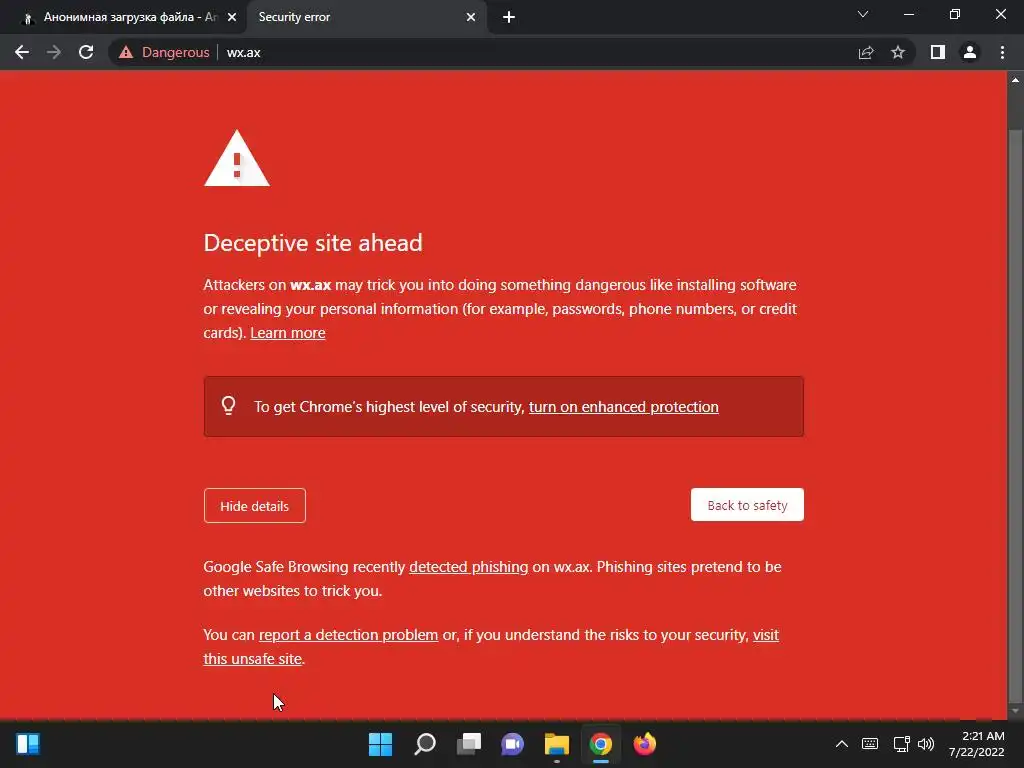
Task: Switch to the Анонимная загрузка файла tab
Action: [x=124, y=17]
